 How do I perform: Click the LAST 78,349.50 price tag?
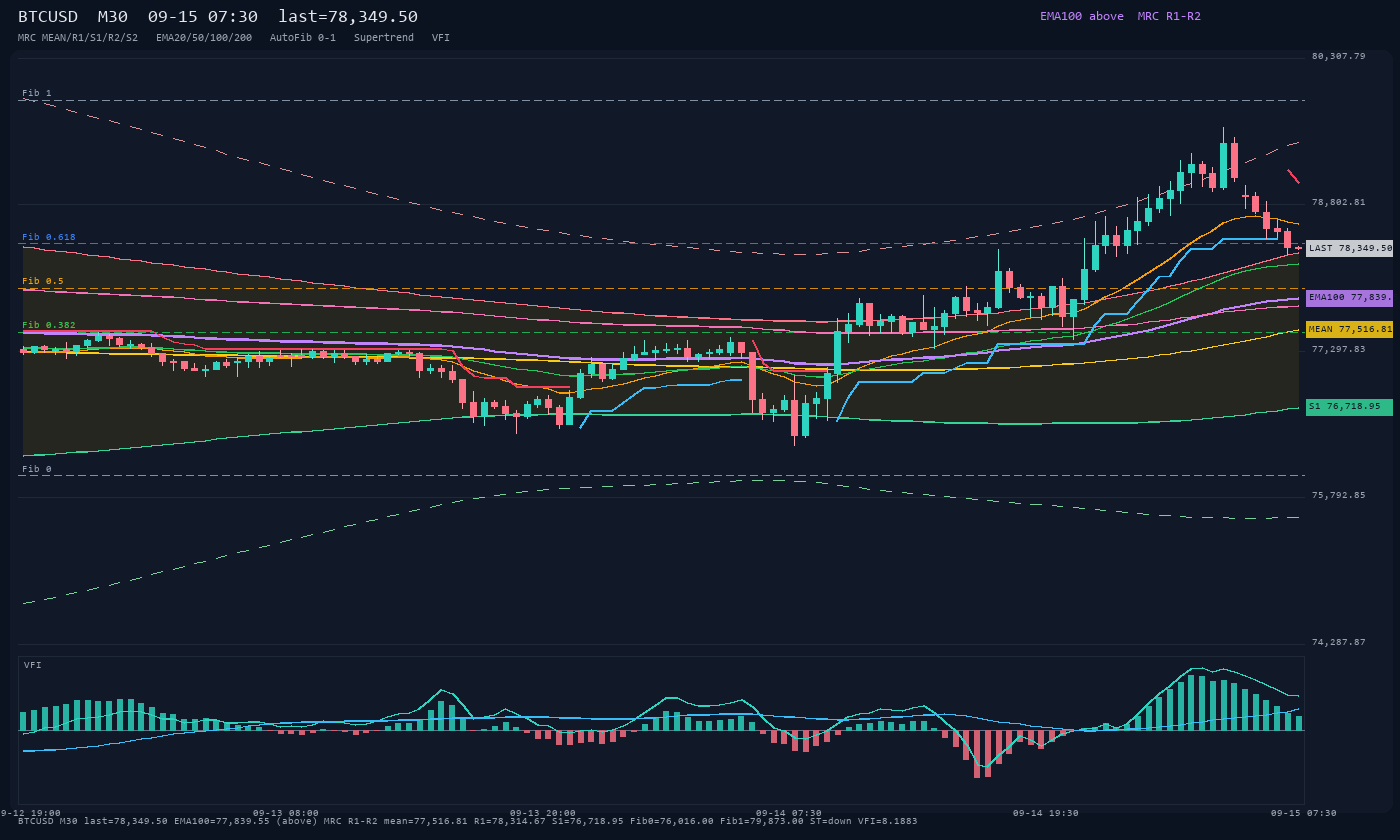pyautogui.click(x=1350, y=248)
